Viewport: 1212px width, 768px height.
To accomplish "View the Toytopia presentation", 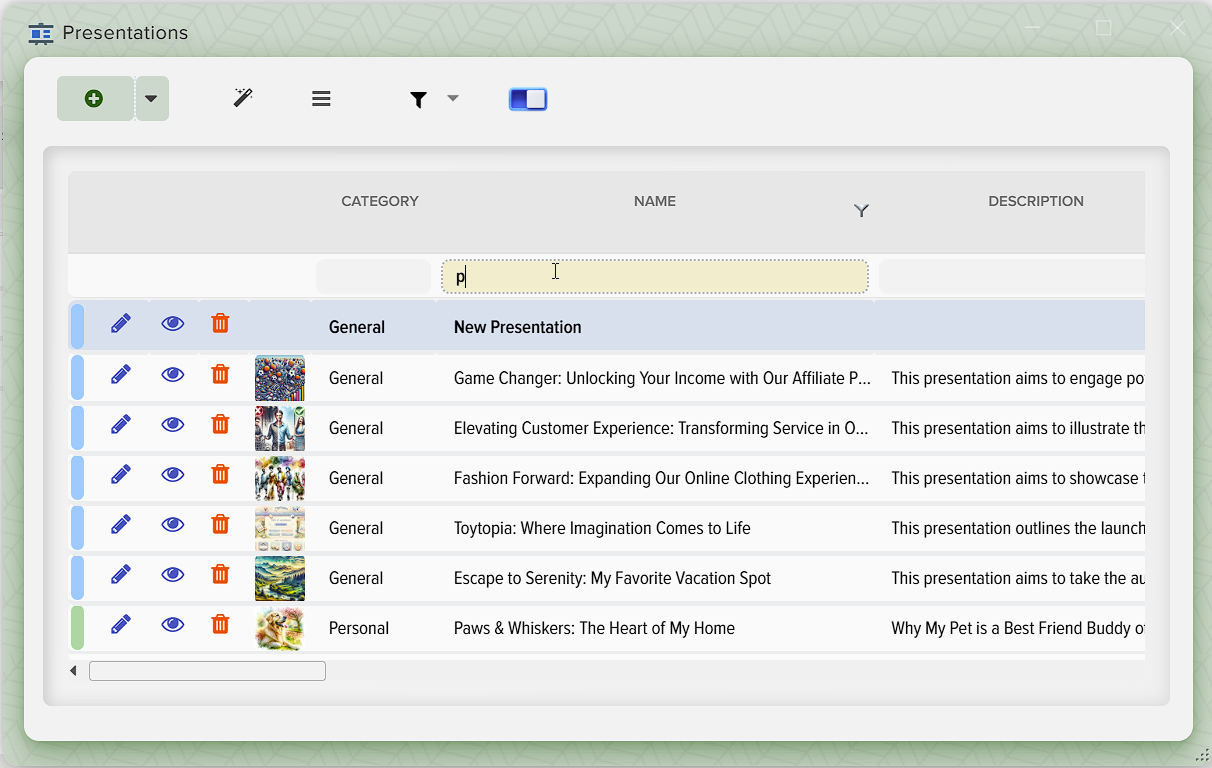I will click(x=173, y=525).
